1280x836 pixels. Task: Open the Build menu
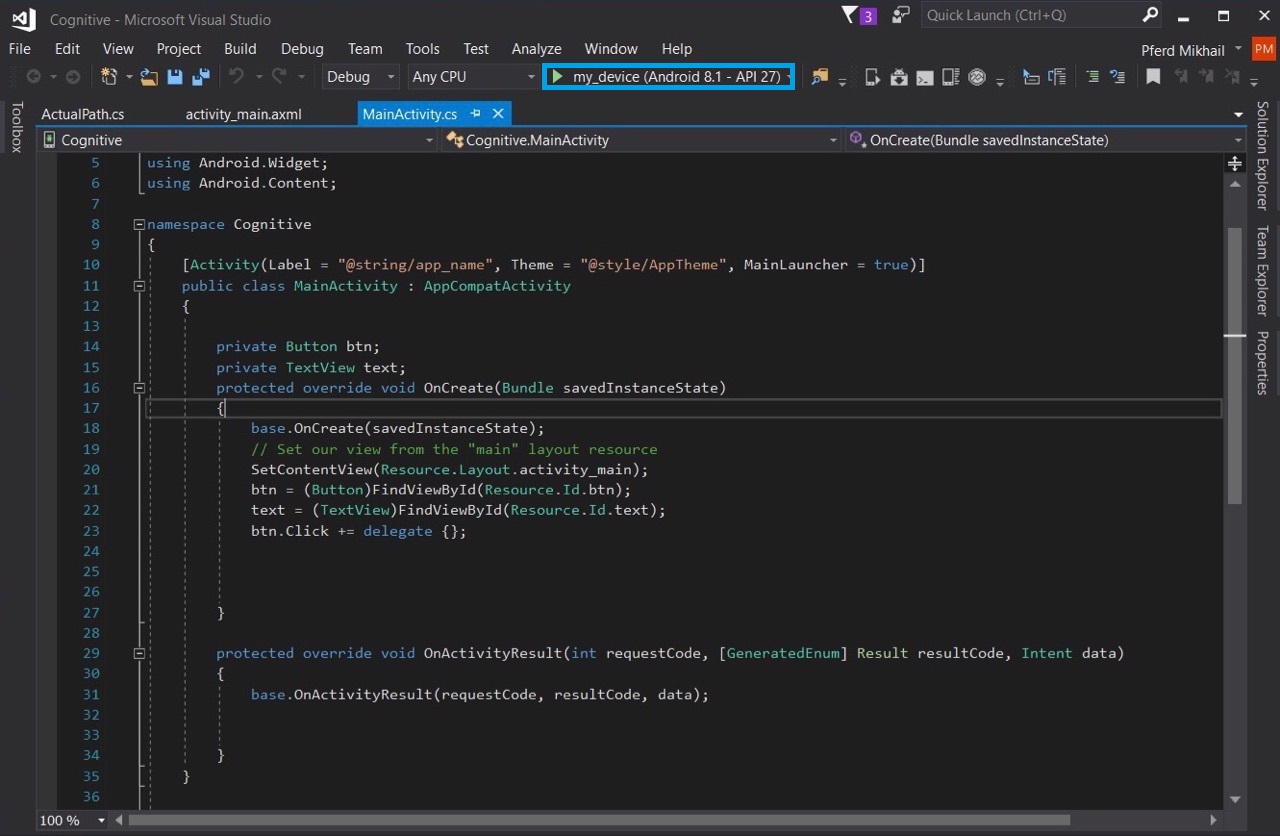[x=240, y=48]
